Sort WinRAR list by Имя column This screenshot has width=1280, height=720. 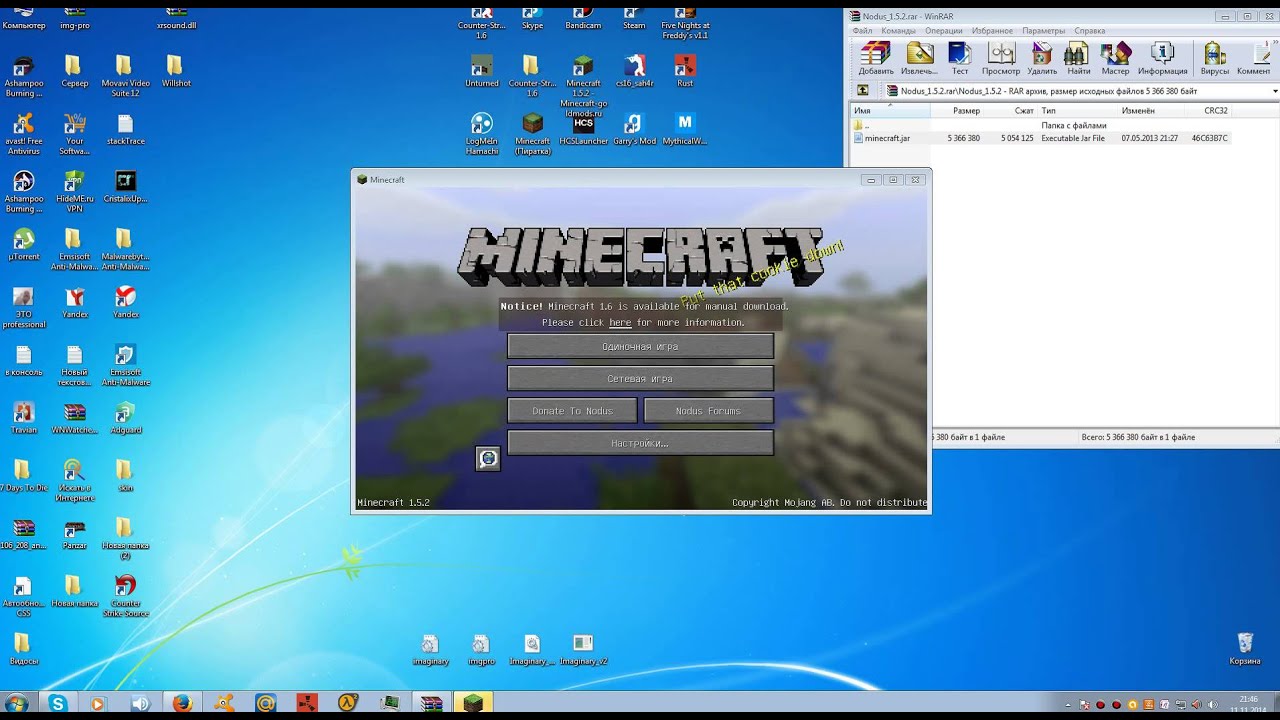[x=890, y=111]
